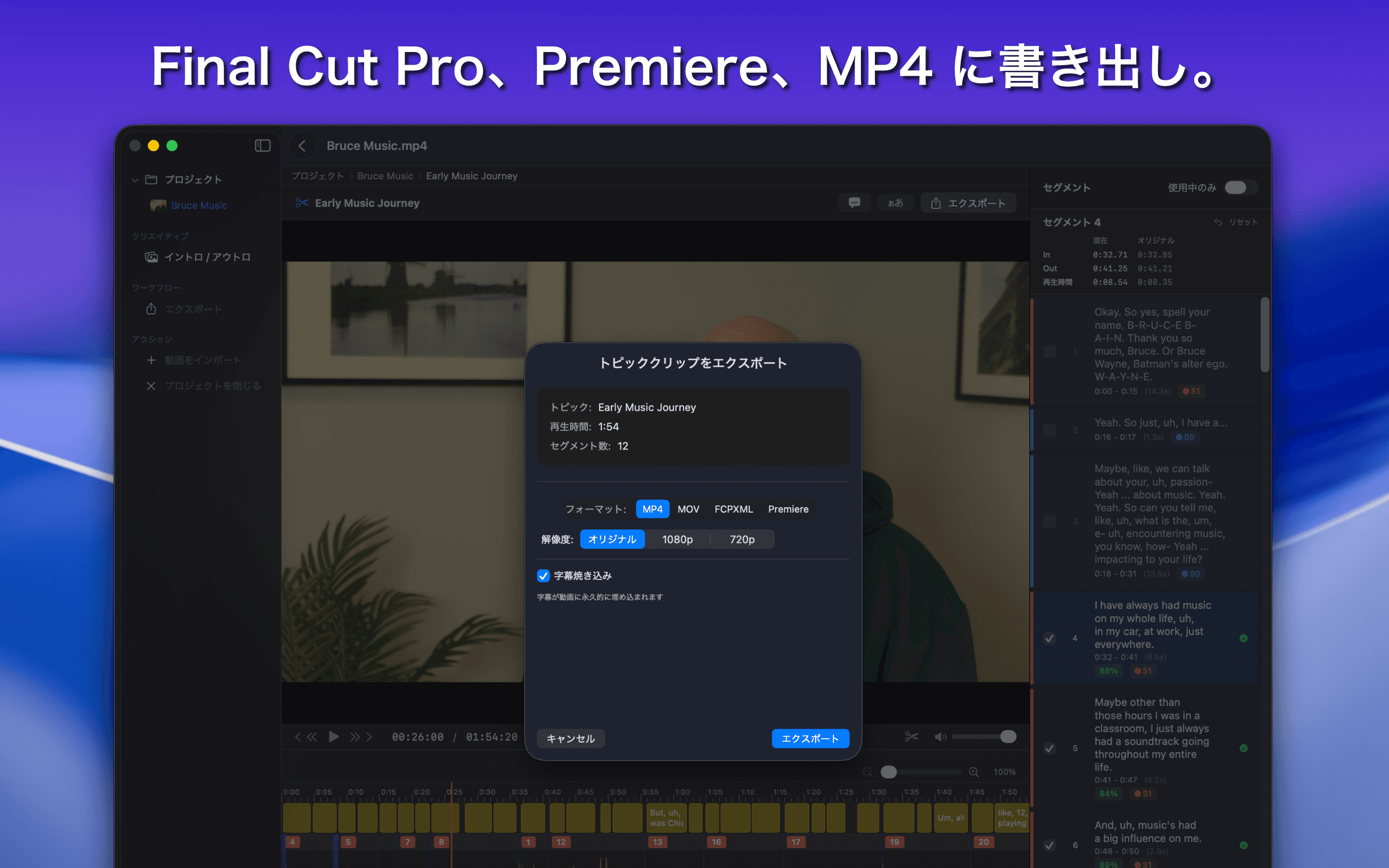Image resolution: width=1389 pixels, height=868 pixels.
Task: Click the Bruce Music breadcrumb
Action: click(385, 176)
